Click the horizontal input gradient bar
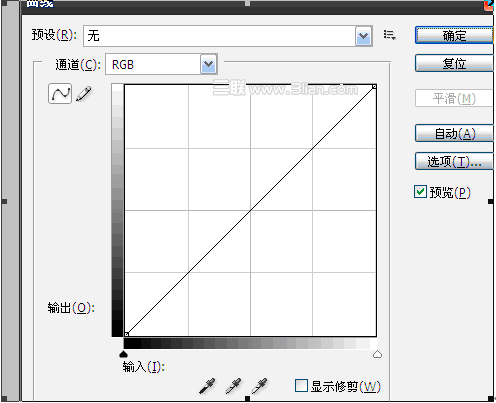 251,343
